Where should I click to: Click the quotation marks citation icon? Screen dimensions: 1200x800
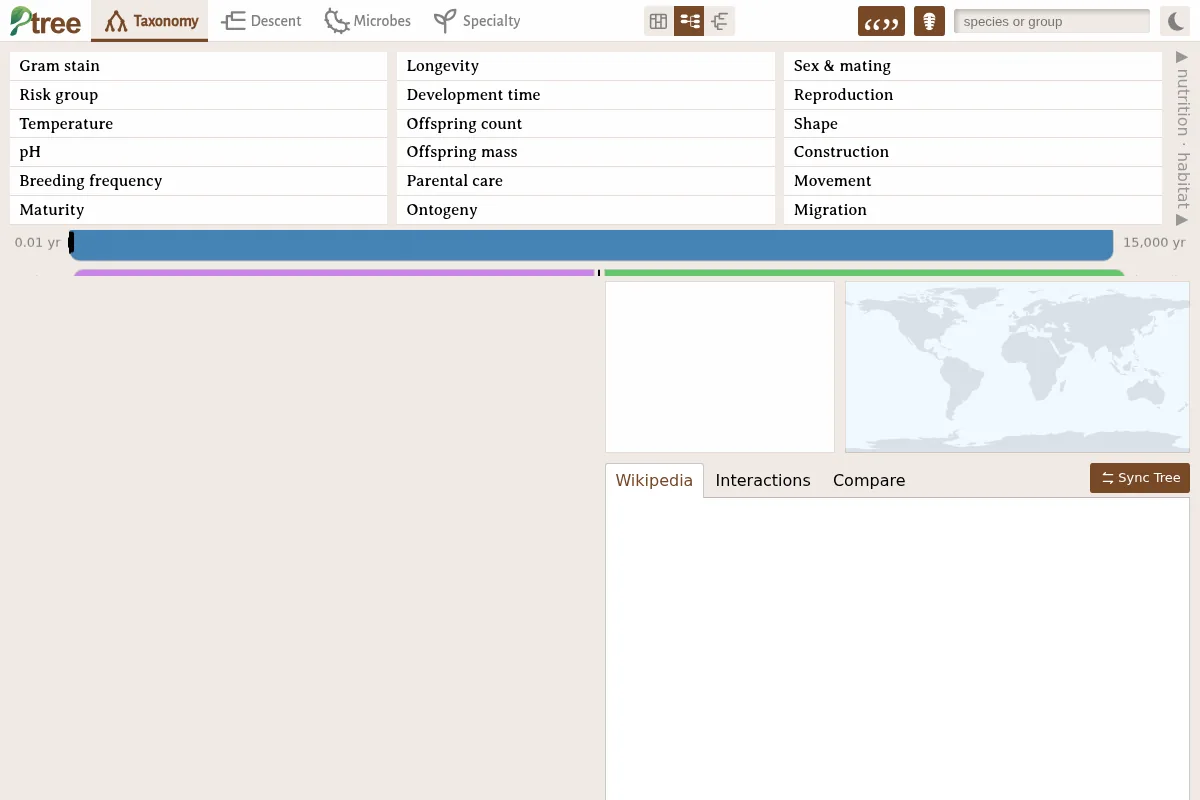[881, 21]
